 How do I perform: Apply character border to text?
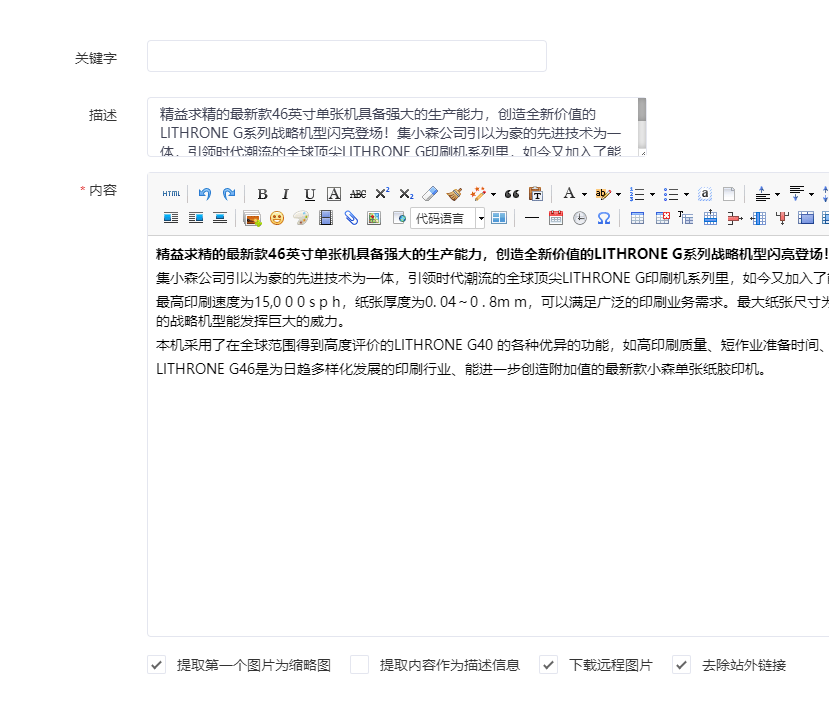click(x=334, y=194)
